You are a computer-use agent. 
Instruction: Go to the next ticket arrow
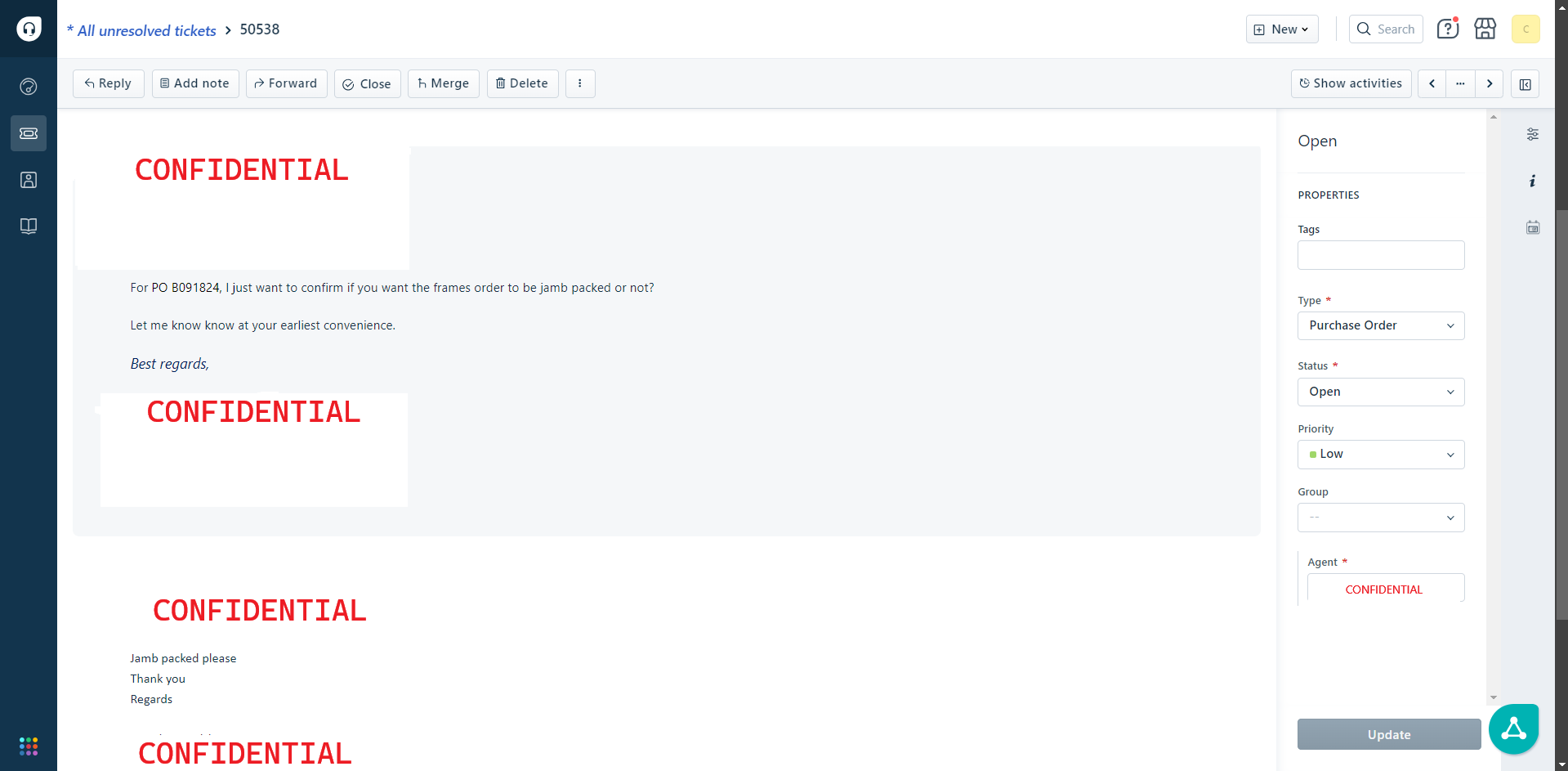[x=1490, y=83]
